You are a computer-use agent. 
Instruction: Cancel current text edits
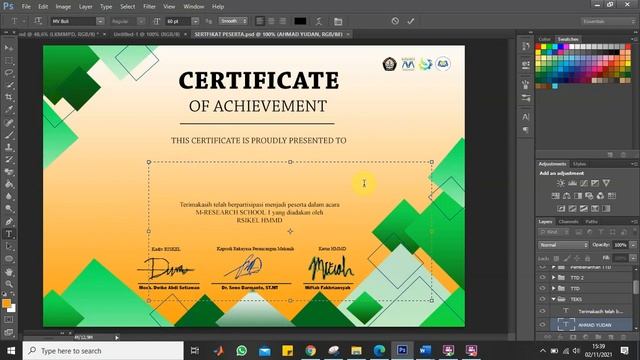(x=395, y=21)
